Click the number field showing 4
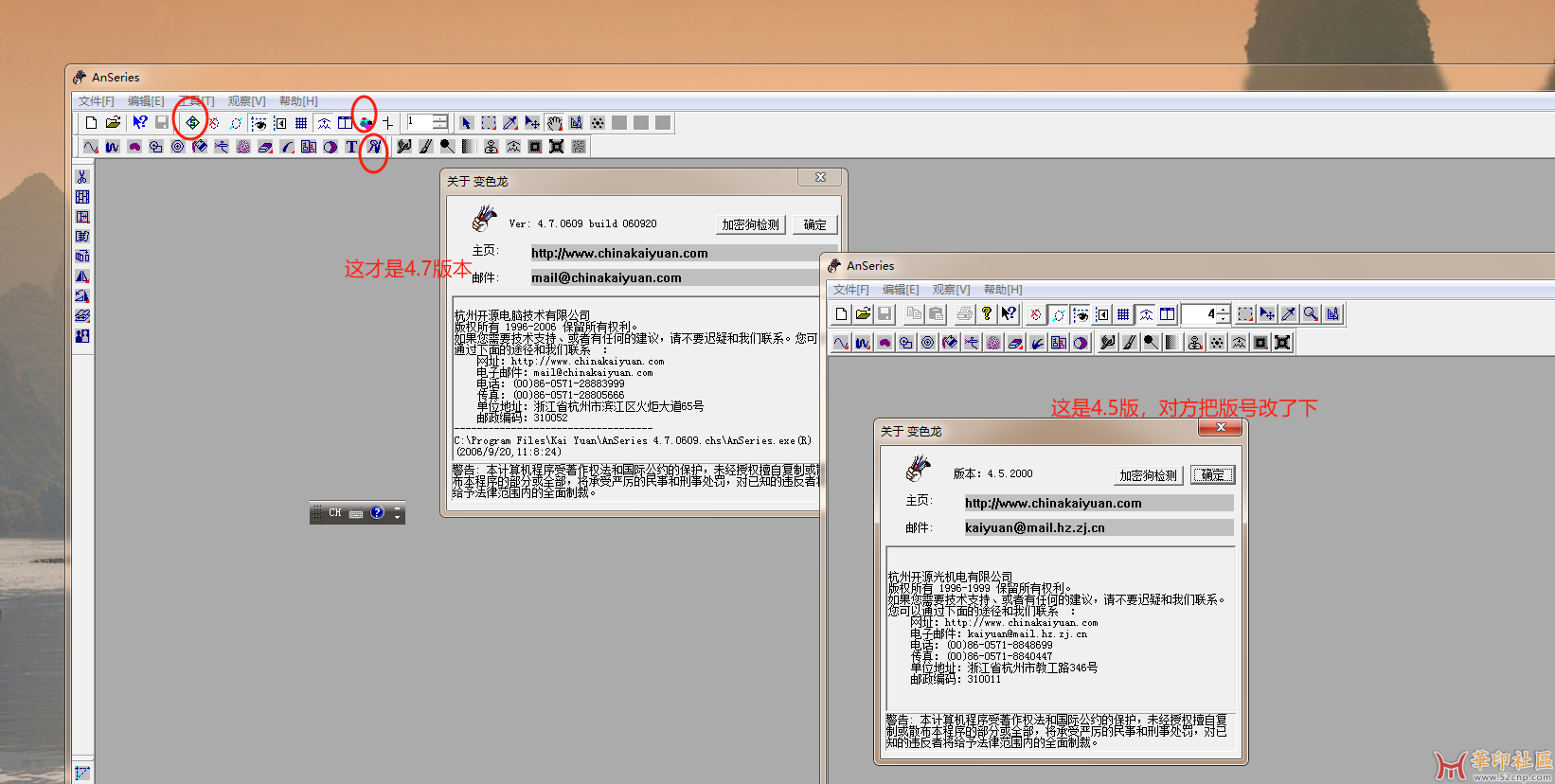1555x784 pixels. tap(1200, 314)
